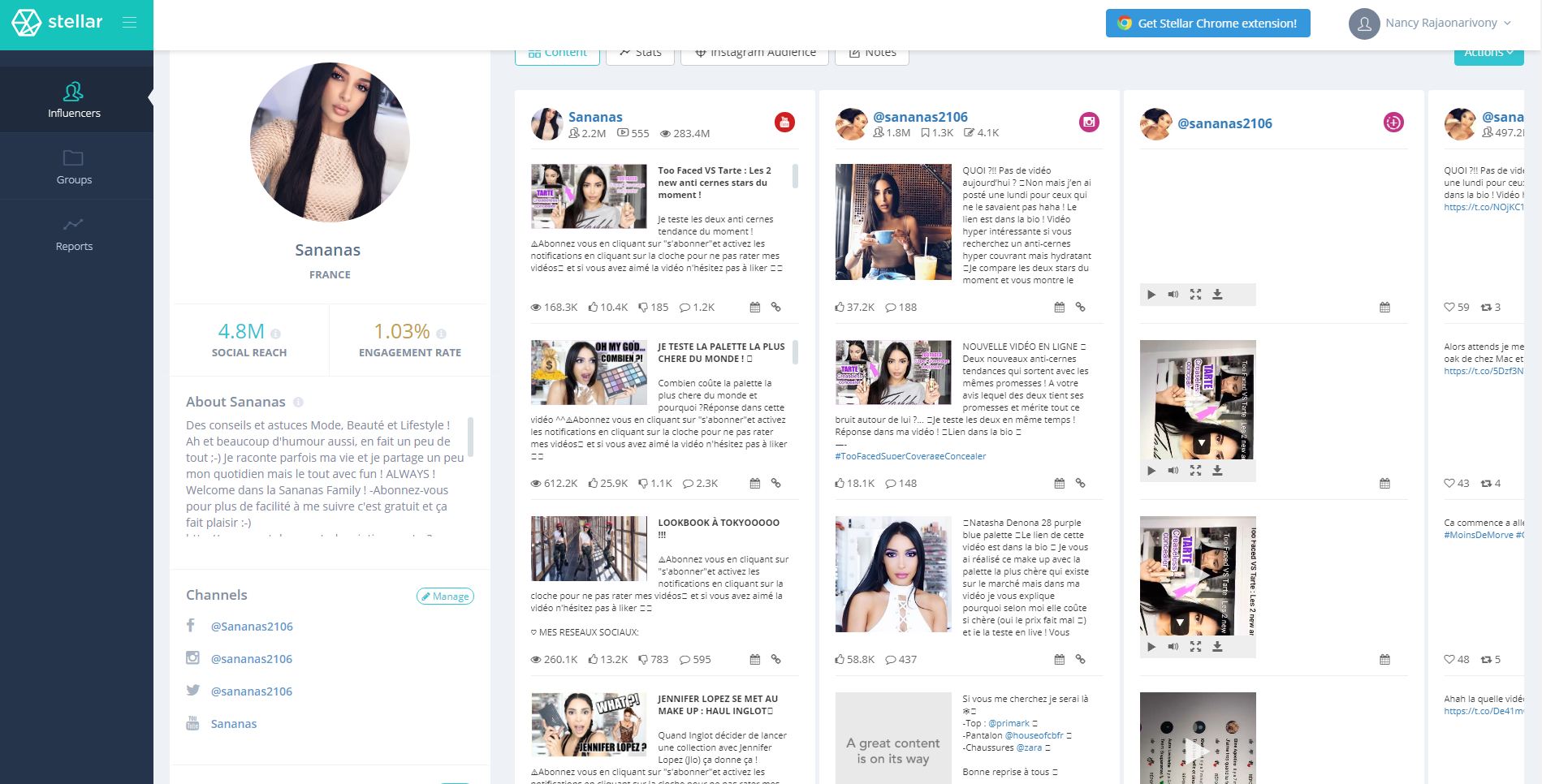This screenshot has width=1542, height=784.
Task: Open the @sananas2106 Instagram channel link
Action: pos(252,659)
